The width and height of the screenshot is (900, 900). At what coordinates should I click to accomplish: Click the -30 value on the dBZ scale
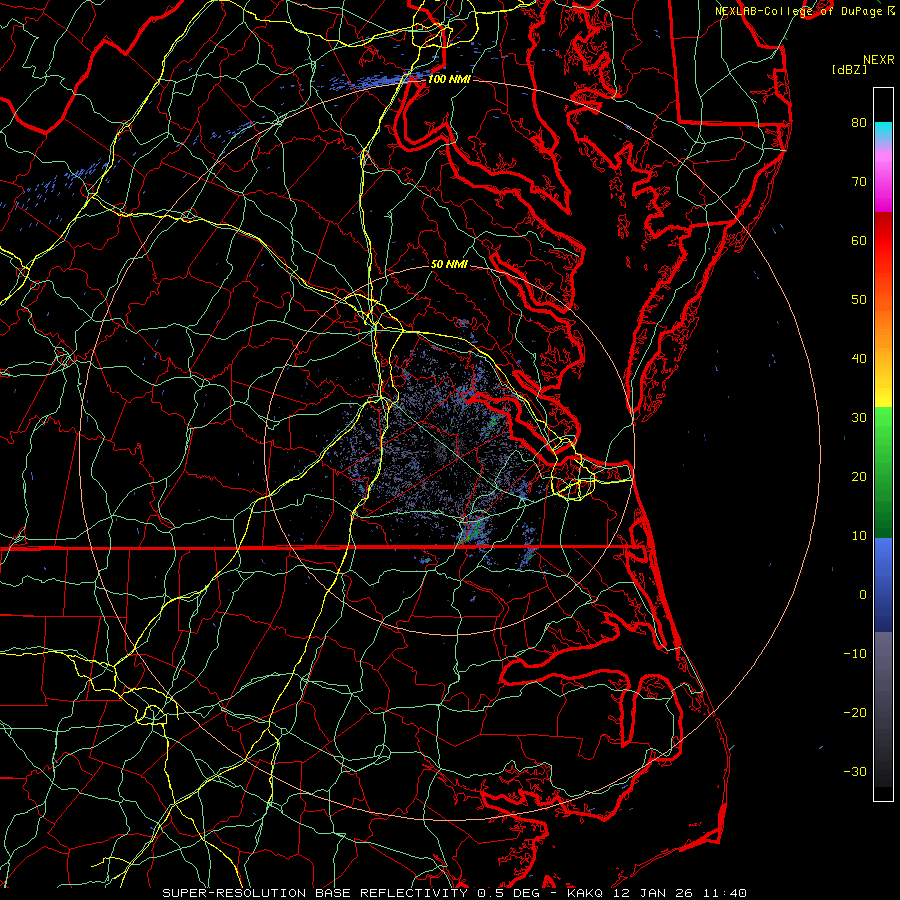855,772
